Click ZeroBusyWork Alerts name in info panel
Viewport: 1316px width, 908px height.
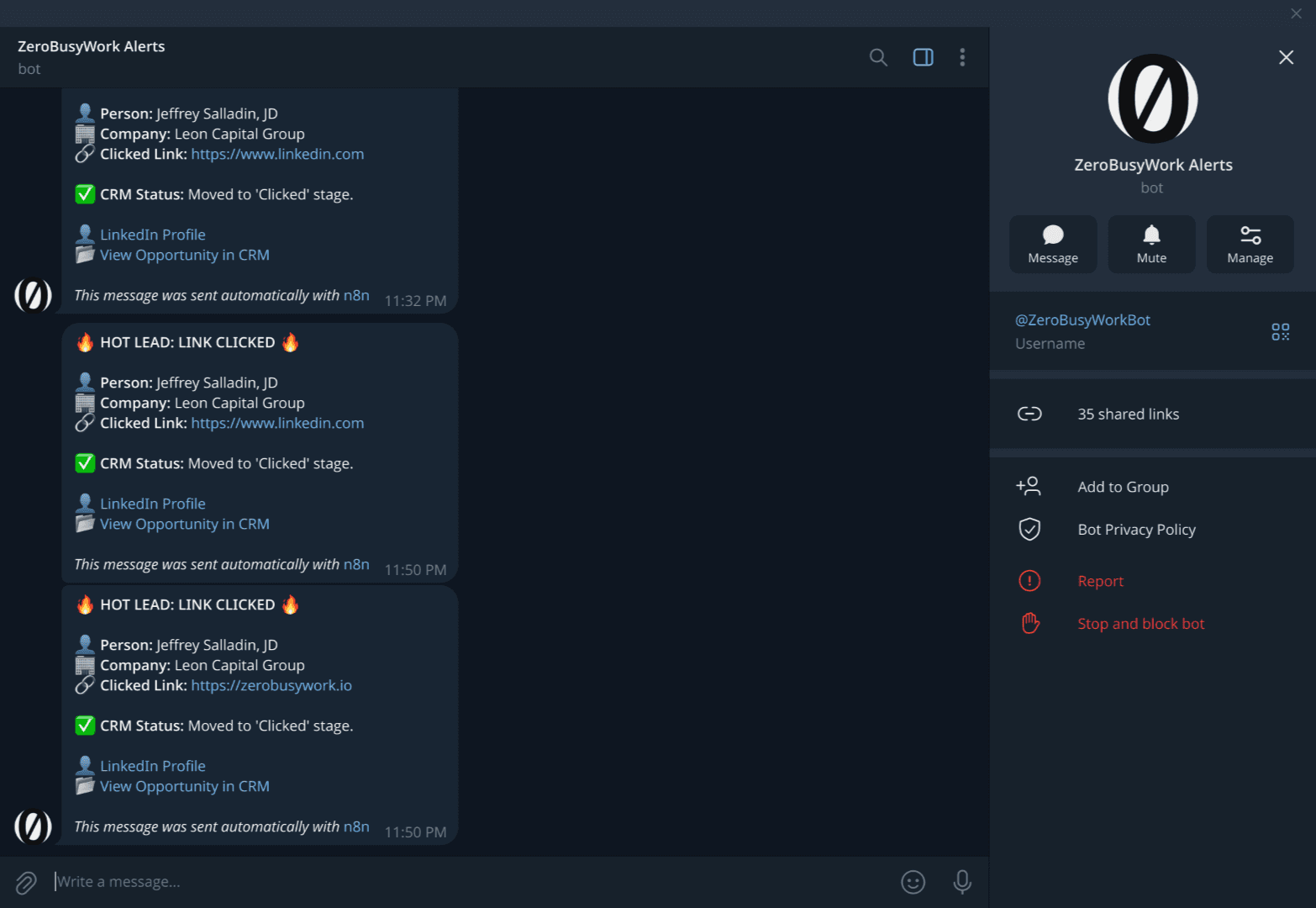click(x=1153, y=165)
